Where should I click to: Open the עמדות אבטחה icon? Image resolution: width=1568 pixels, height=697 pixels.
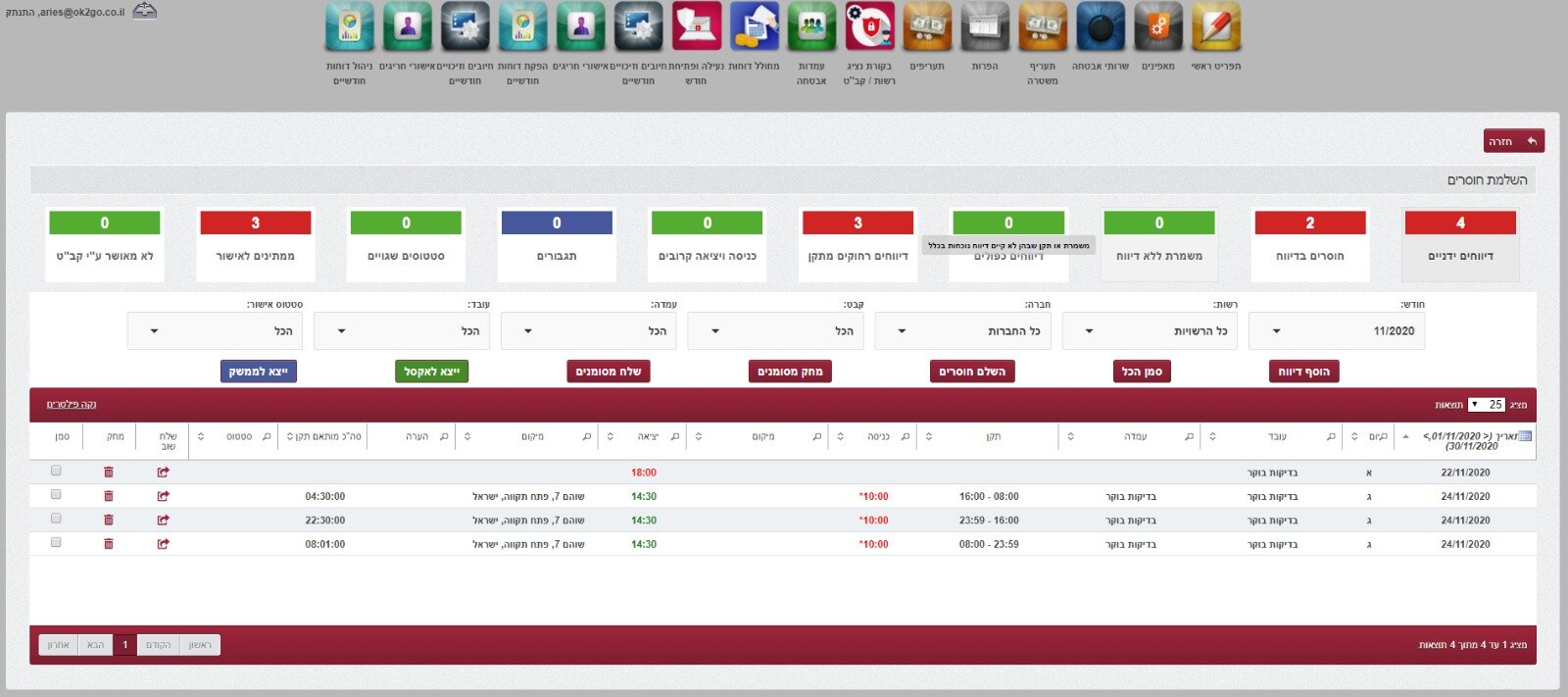pos(811,26)
